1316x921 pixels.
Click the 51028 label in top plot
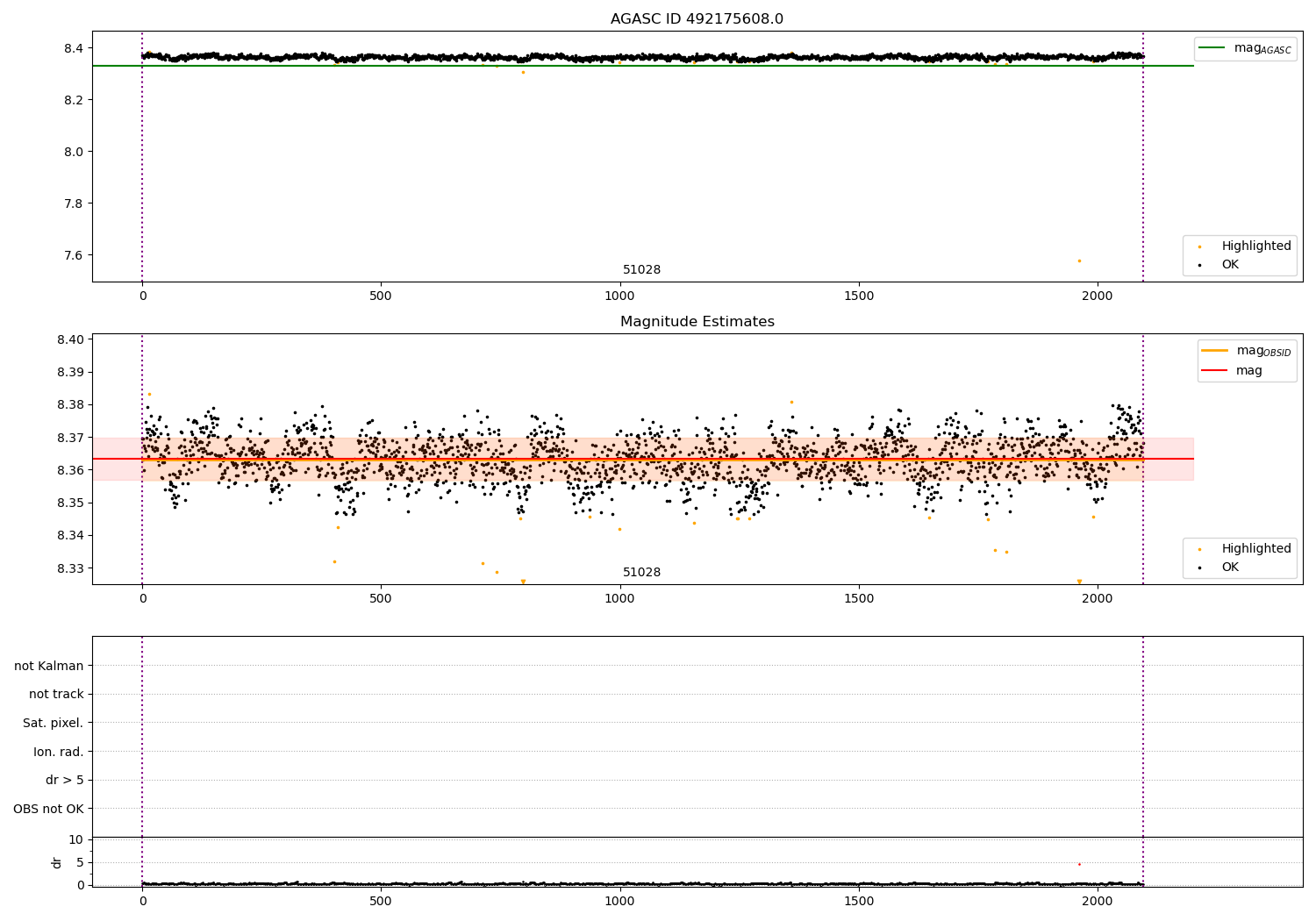[641, 270]
